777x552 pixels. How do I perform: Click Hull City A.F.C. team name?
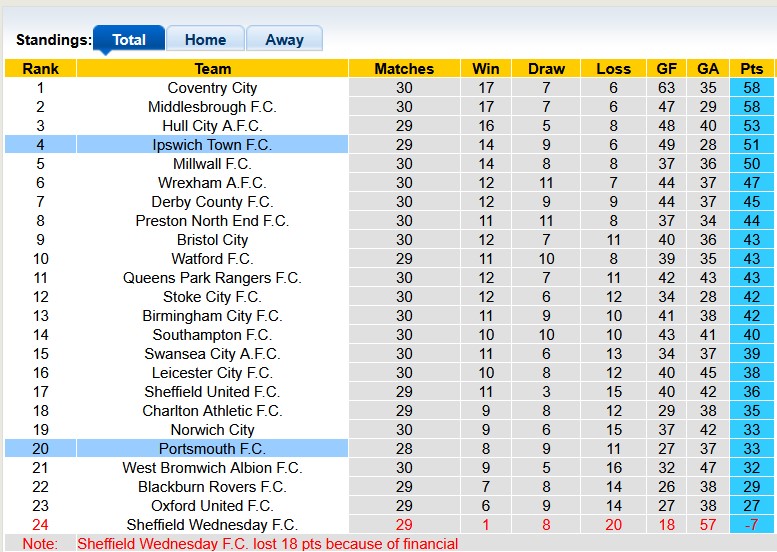(x=212, y=126)
